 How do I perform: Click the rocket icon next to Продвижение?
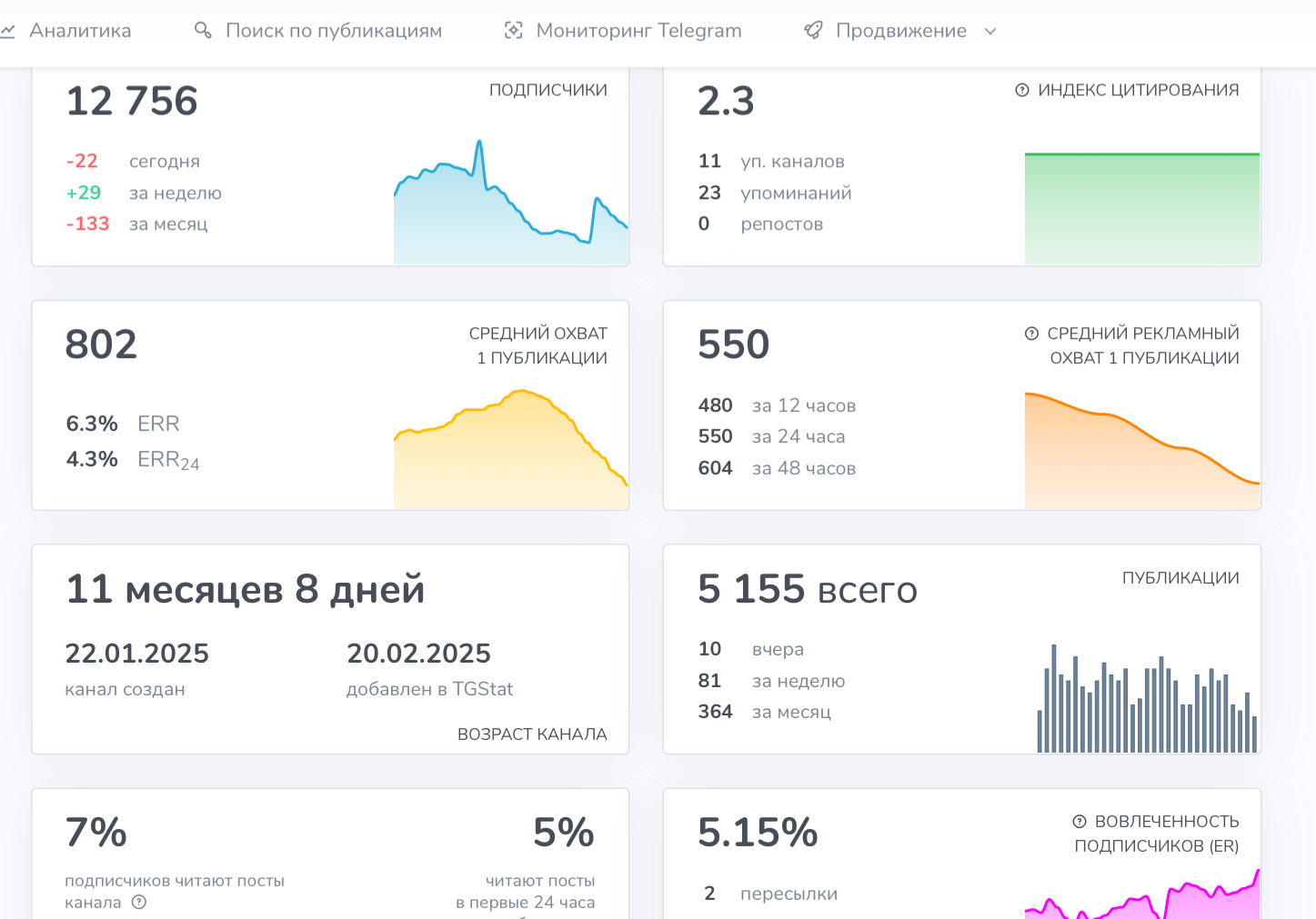(x=812, y=30)
